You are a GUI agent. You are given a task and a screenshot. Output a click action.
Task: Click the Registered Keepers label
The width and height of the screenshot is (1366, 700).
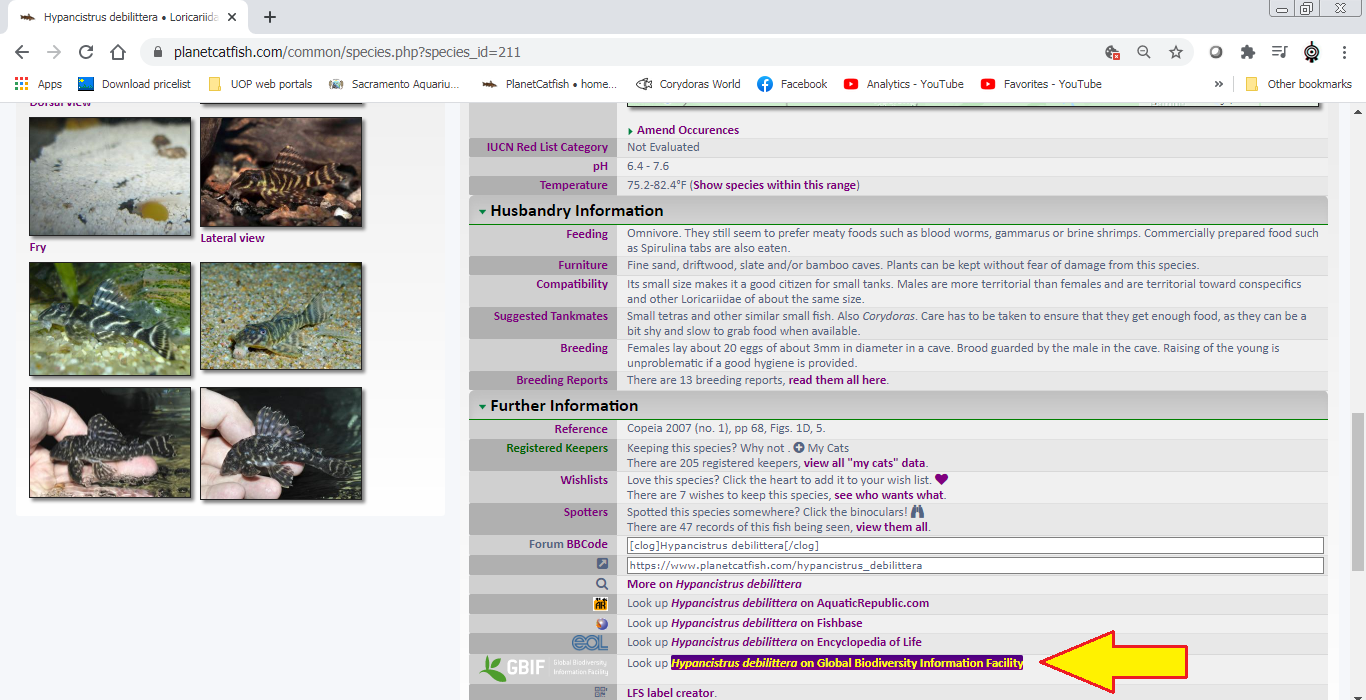pyautogui.click(x=557, y=448)
